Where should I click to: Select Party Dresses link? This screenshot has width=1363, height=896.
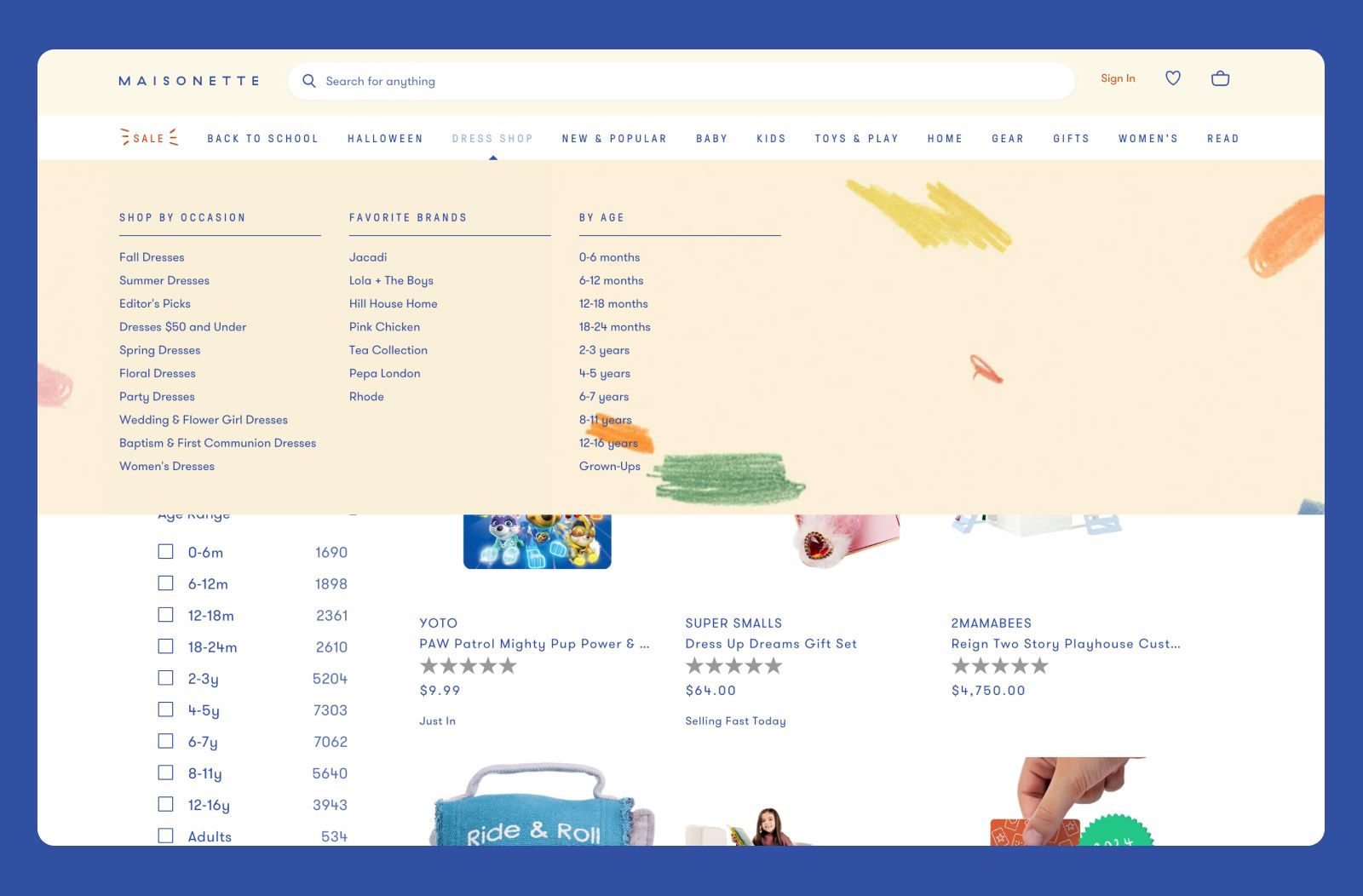(x=157, y=397)
